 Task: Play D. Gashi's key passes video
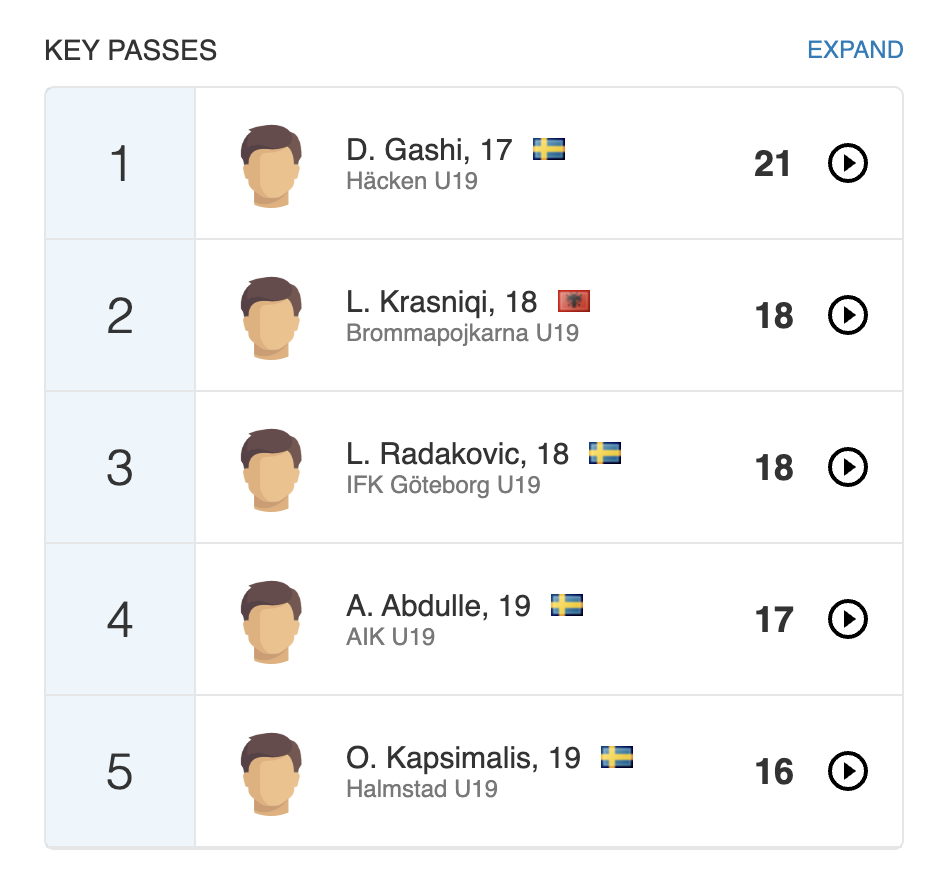tap(848, 163)
